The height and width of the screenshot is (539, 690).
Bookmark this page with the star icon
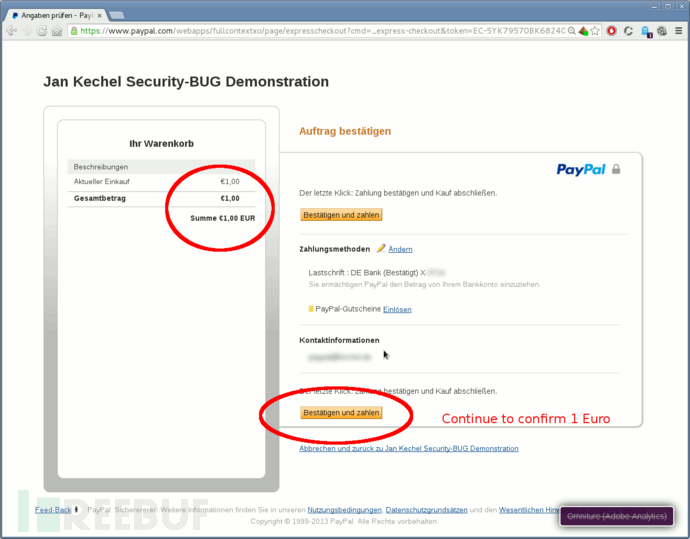coord(595,31)
